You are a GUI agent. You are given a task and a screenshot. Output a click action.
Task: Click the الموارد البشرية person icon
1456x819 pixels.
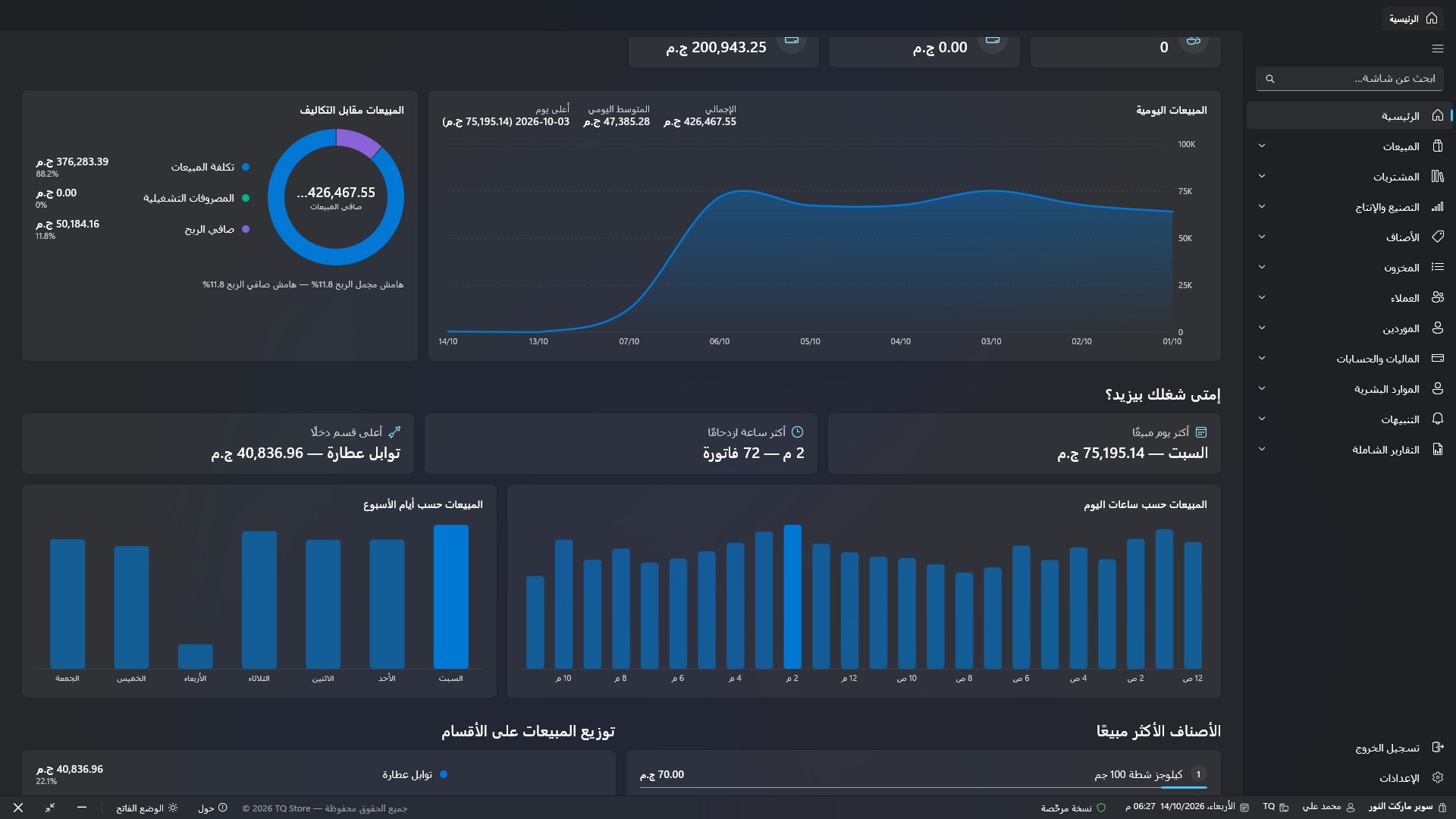click(x=1437, y=388)
